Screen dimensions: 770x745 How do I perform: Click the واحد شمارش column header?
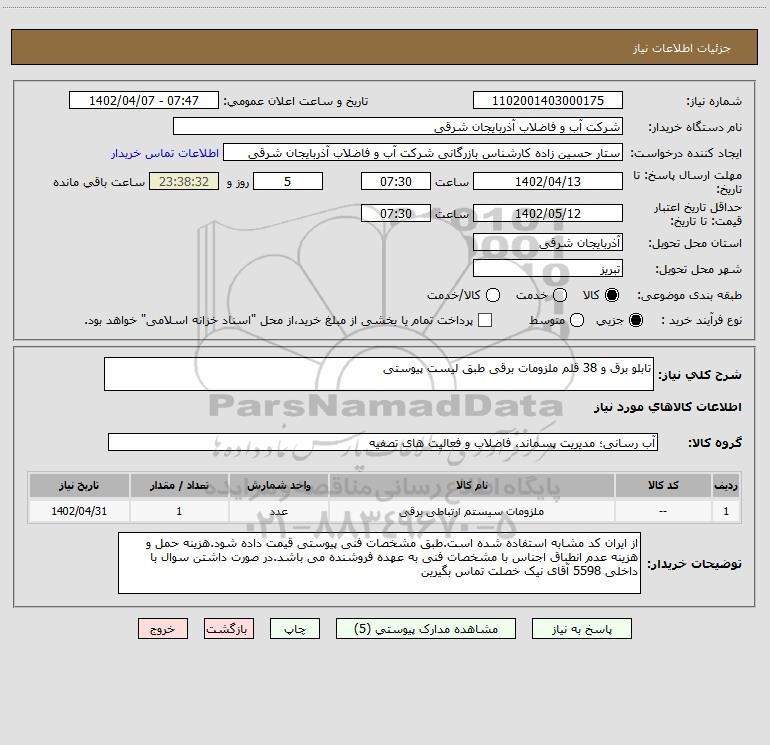pos(278,485)
